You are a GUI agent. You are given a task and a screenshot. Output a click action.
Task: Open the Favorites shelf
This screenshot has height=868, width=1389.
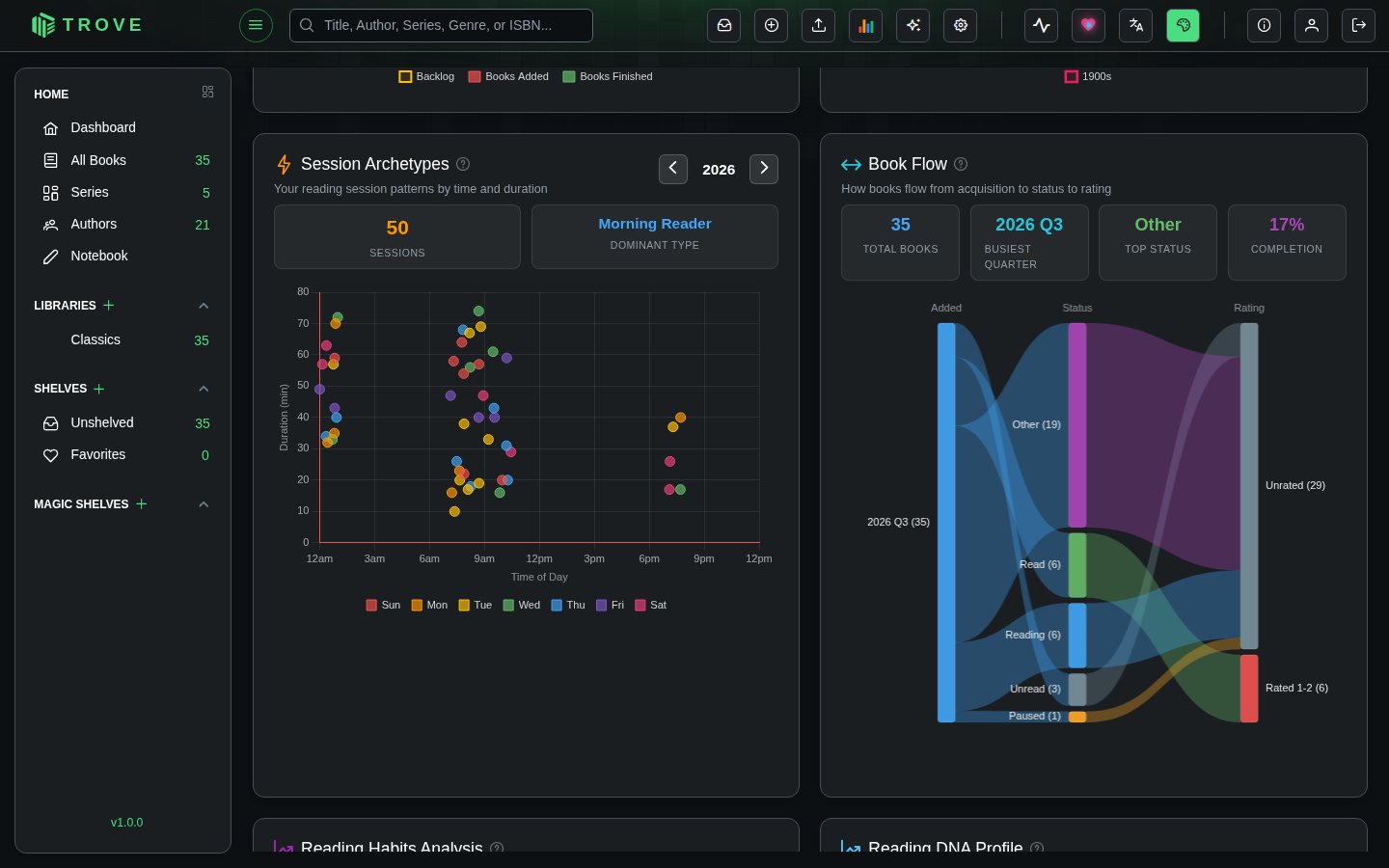click(123, 454)
